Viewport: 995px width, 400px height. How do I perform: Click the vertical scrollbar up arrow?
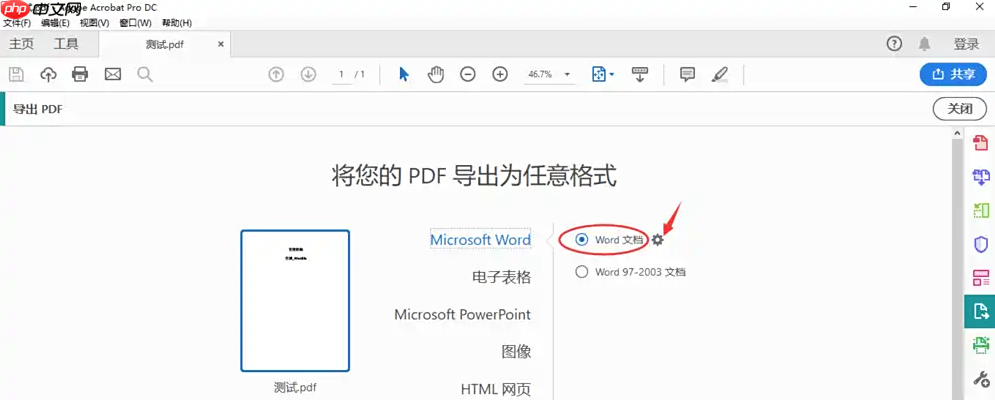[957, 133]
